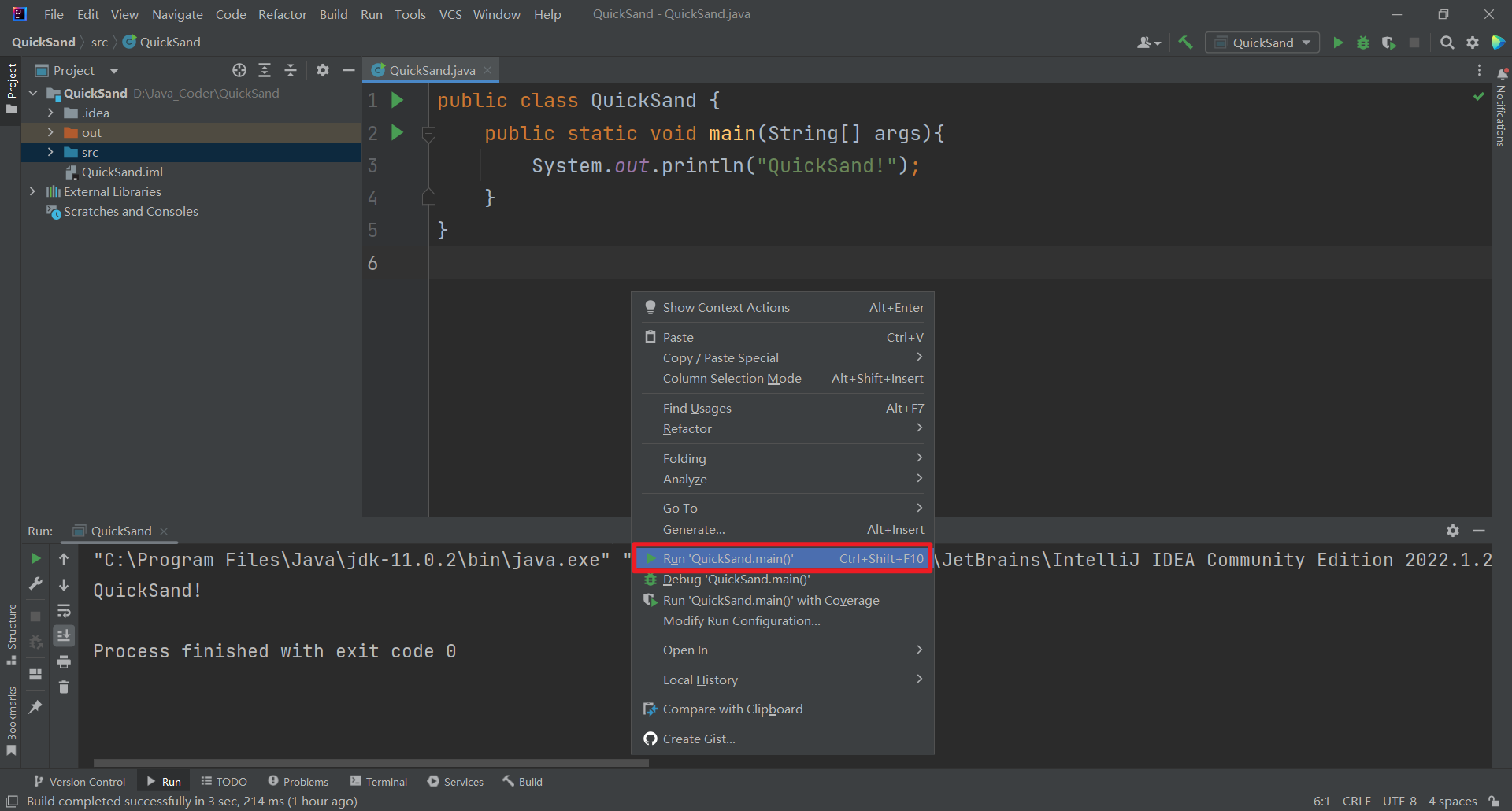This screenshot has height=811, width=1512.
Task: Select Find Usages in context menu
Action: tap(783, 409)
